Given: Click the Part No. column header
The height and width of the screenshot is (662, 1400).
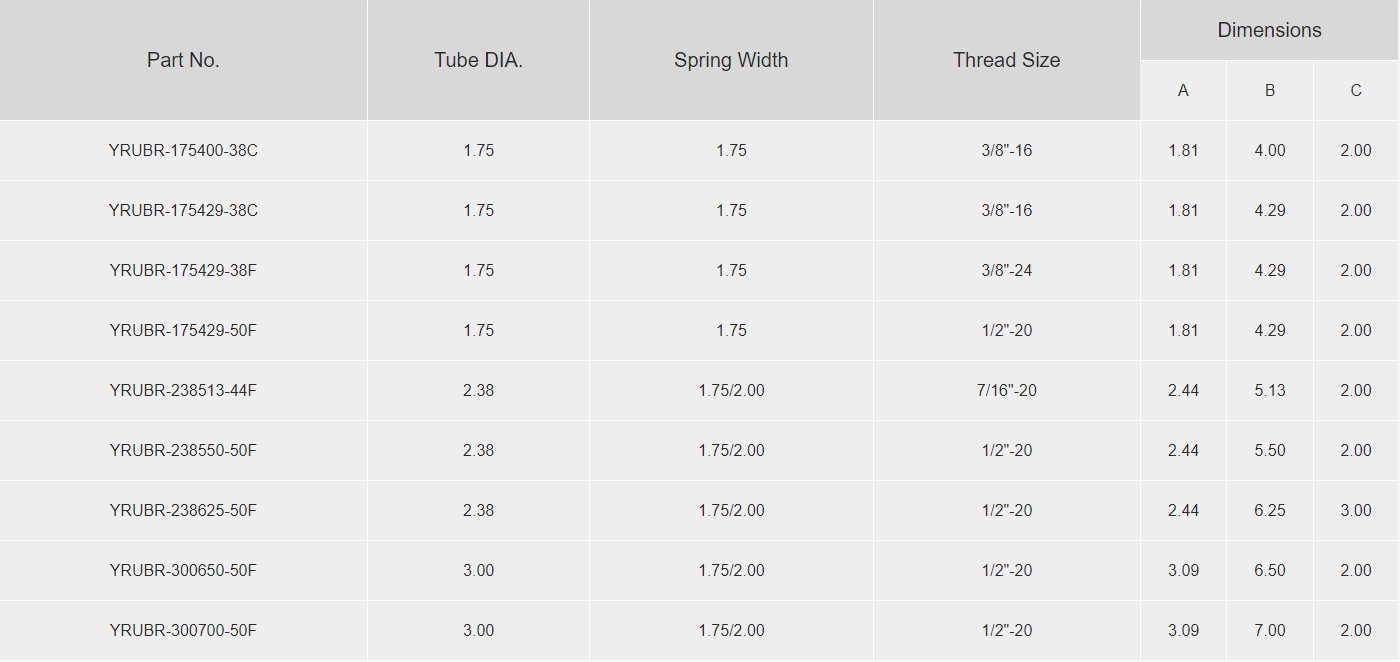Looking at the screenshot, I should (x=183, y=60).
